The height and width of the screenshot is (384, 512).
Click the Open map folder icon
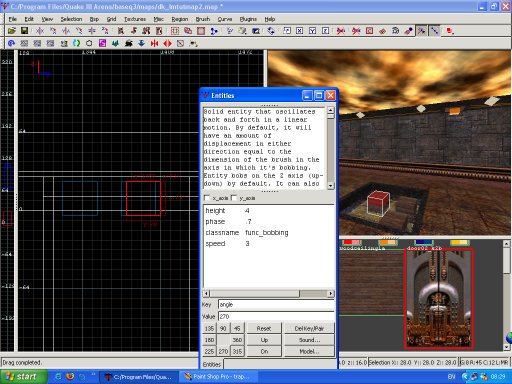tap(12, 31)
